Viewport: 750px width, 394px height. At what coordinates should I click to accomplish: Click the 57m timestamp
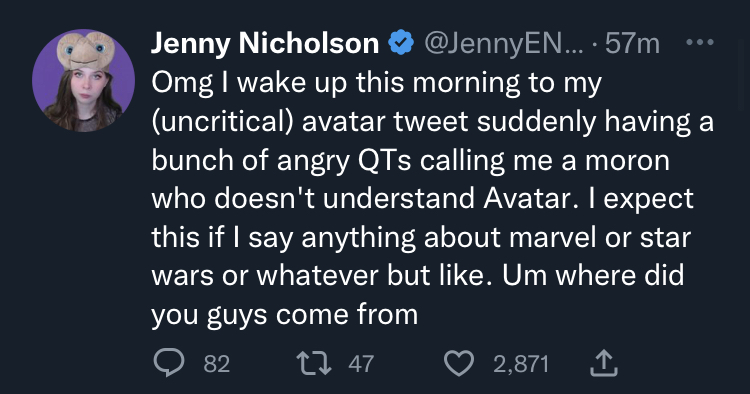632,44
